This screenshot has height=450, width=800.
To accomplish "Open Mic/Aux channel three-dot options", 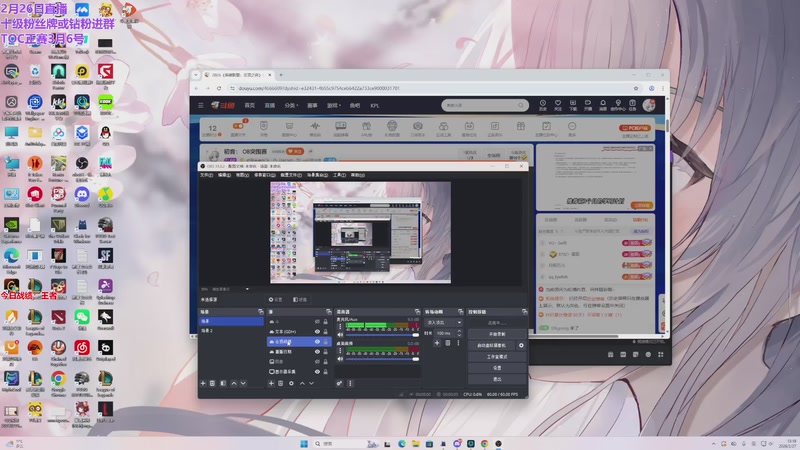I will 340,326.
